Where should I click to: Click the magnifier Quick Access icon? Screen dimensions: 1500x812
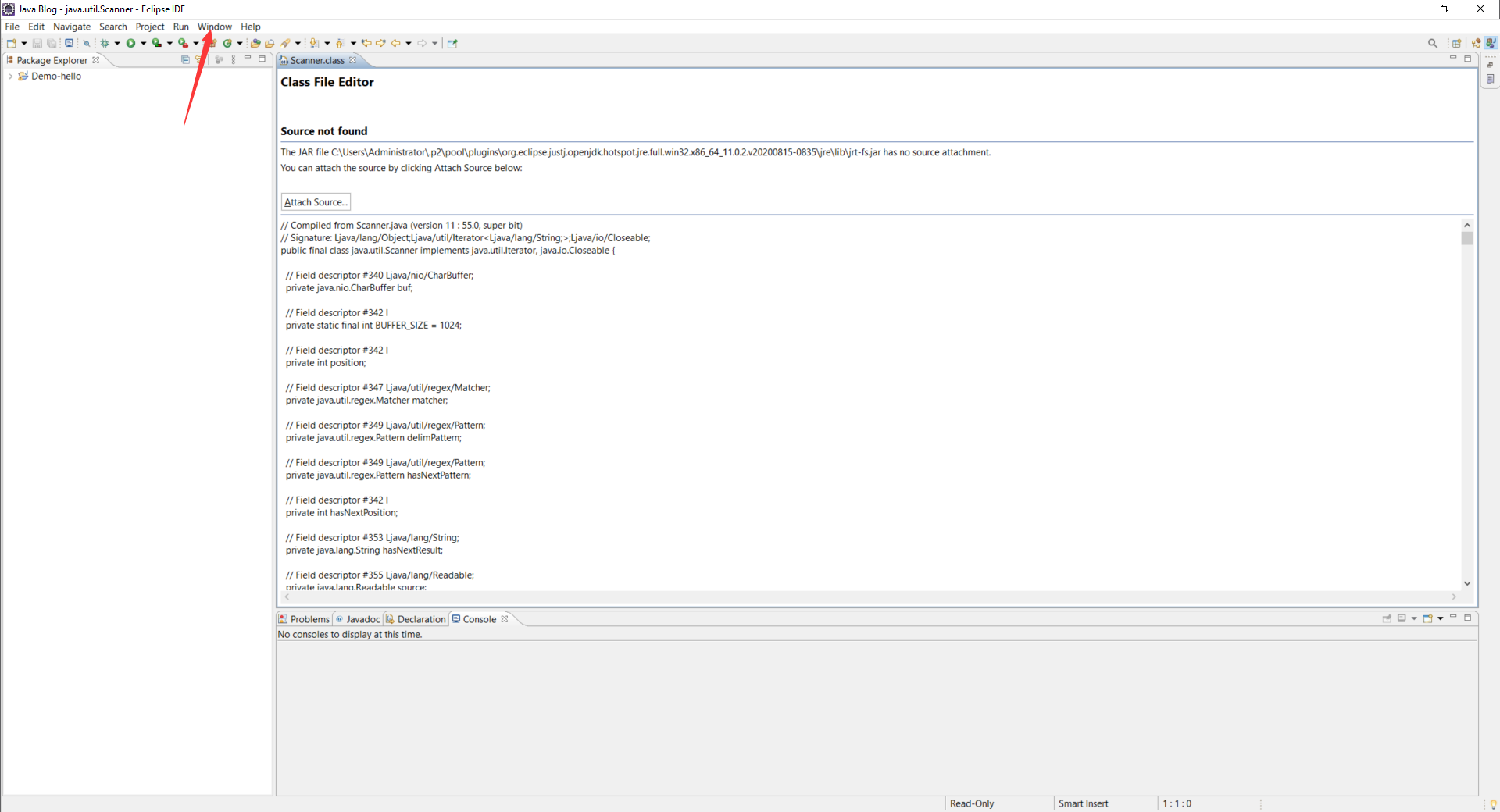(1433, 43)
